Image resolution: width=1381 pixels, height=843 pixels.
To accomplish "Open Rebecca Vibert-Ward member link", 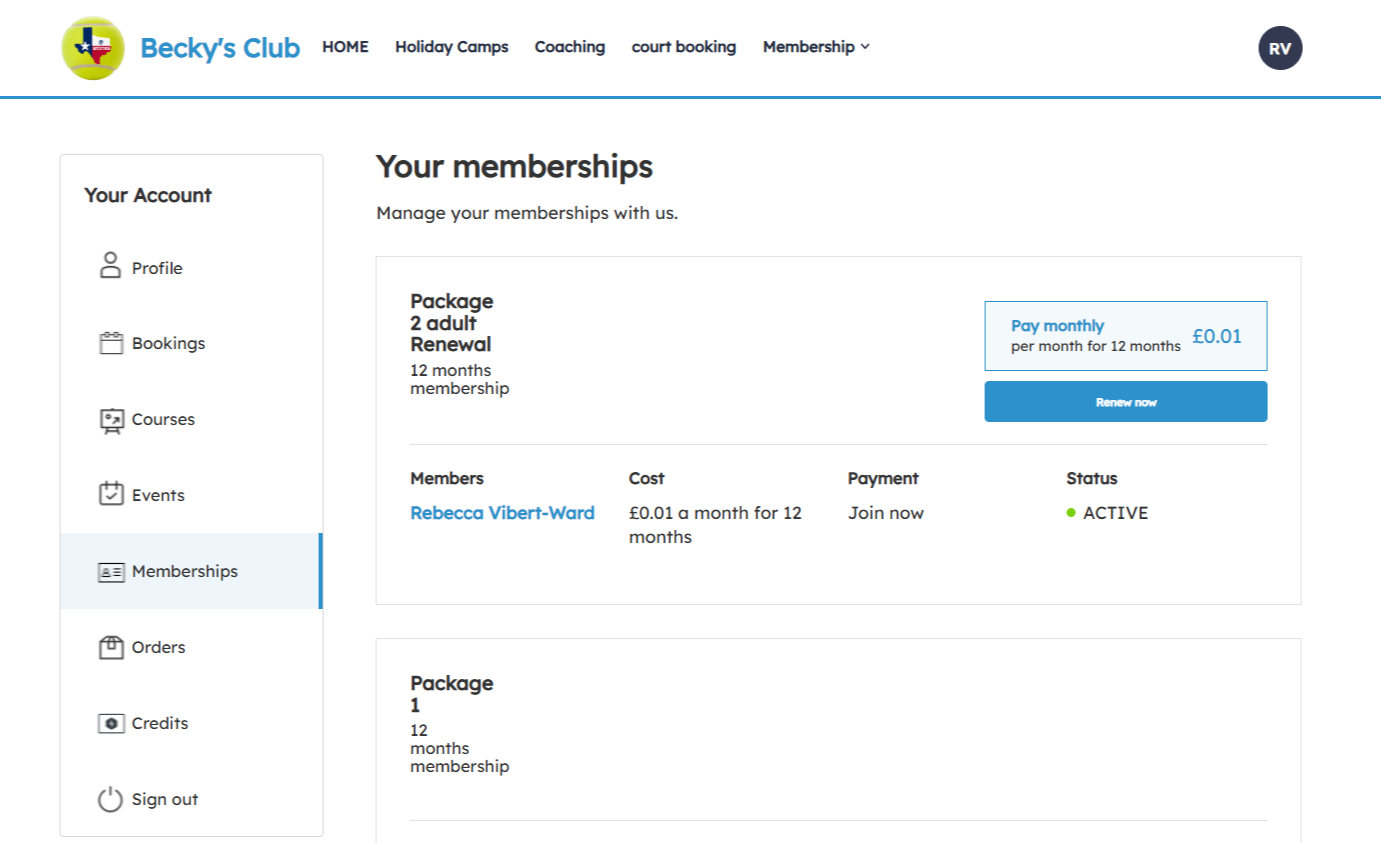I will [x=502, y=513].
